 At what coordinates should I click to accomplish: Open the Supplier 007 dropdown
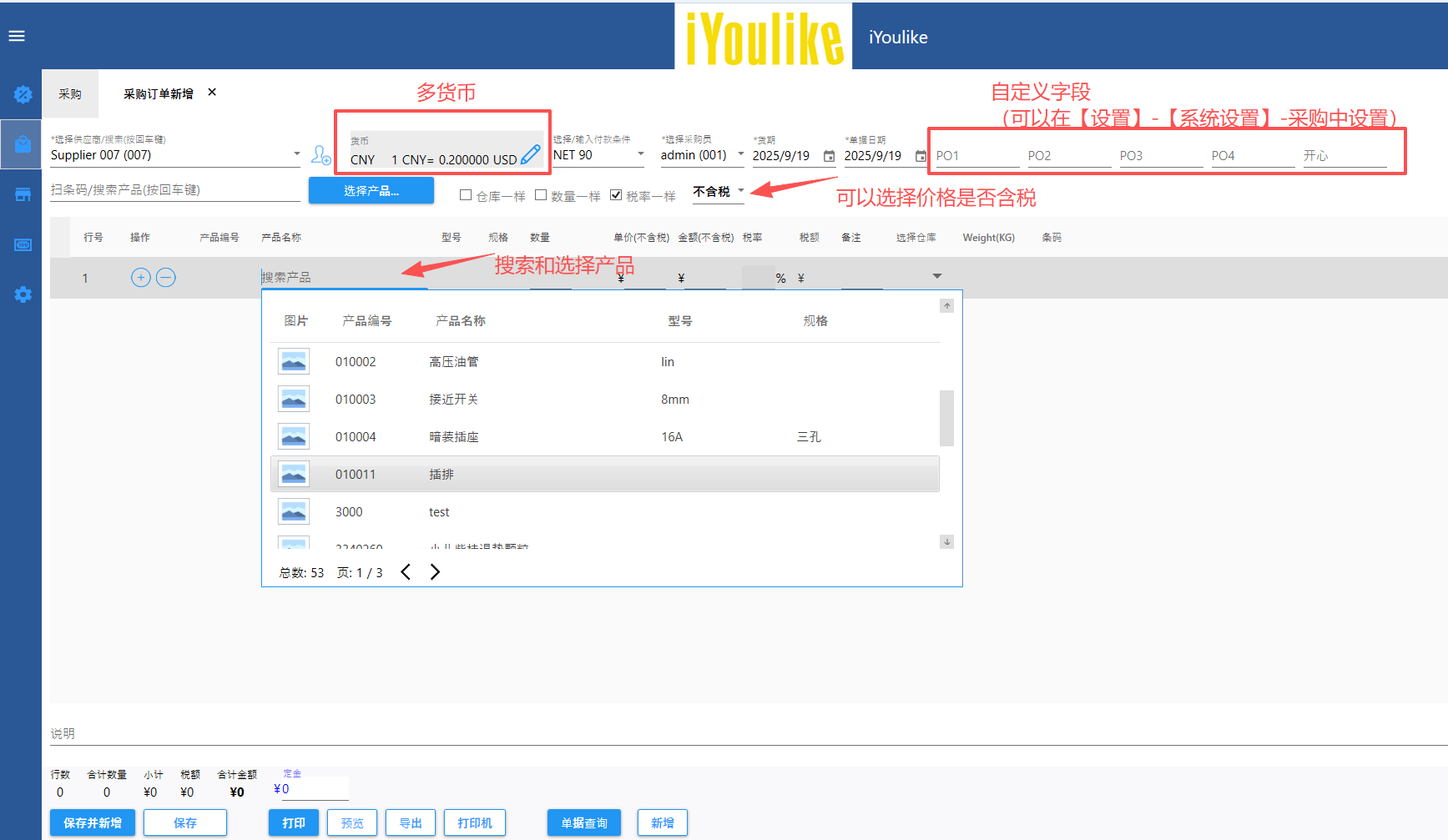tap(296, 154)
